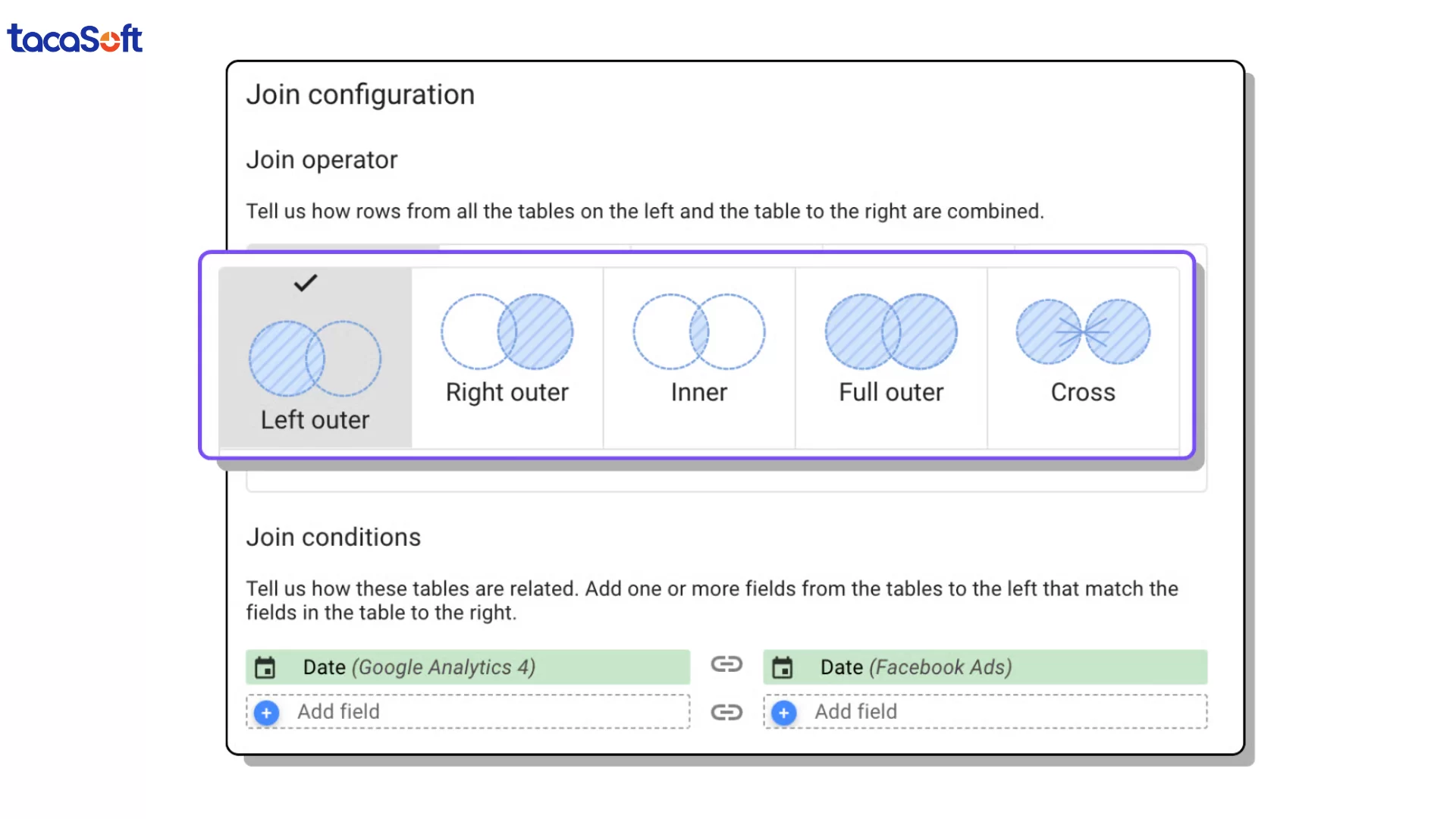Open the Date (Facebook Ads) field
Image resolution: width=1456 pixels, height=819 pixels.
tap(915, 667)
